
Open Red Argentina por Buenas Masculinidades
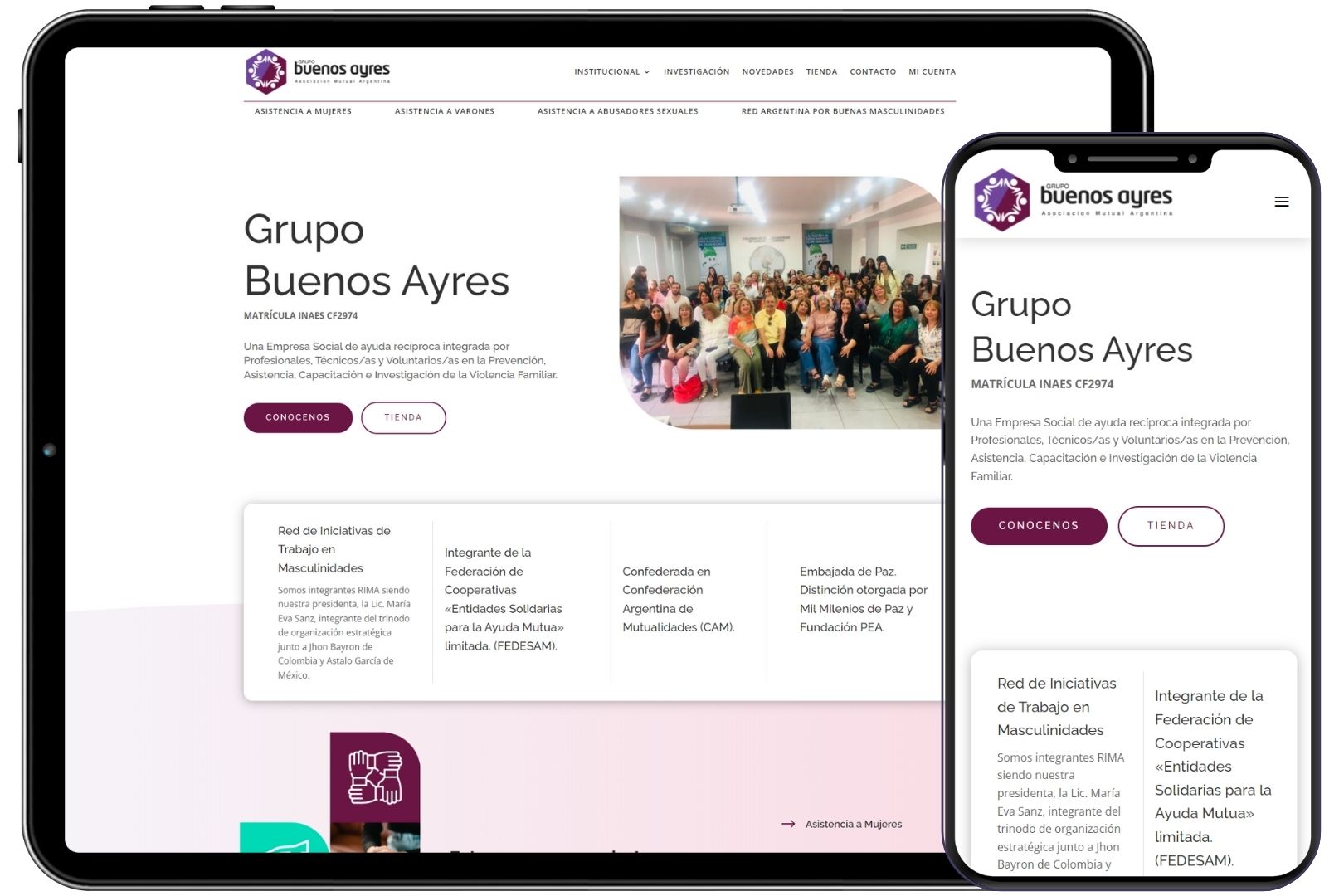[x=843, y=111]
